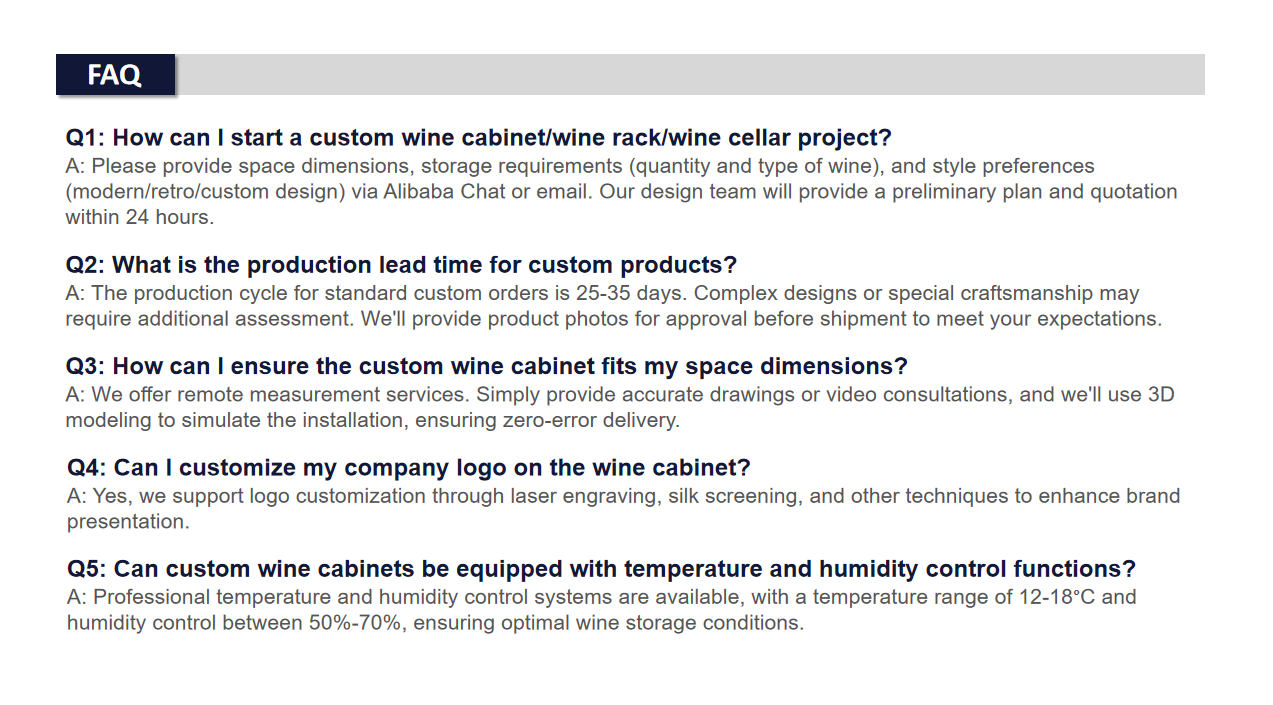The image size is (1273, 705).
Task: Click the Q1 answer about space dimensions
Action: 622,191
